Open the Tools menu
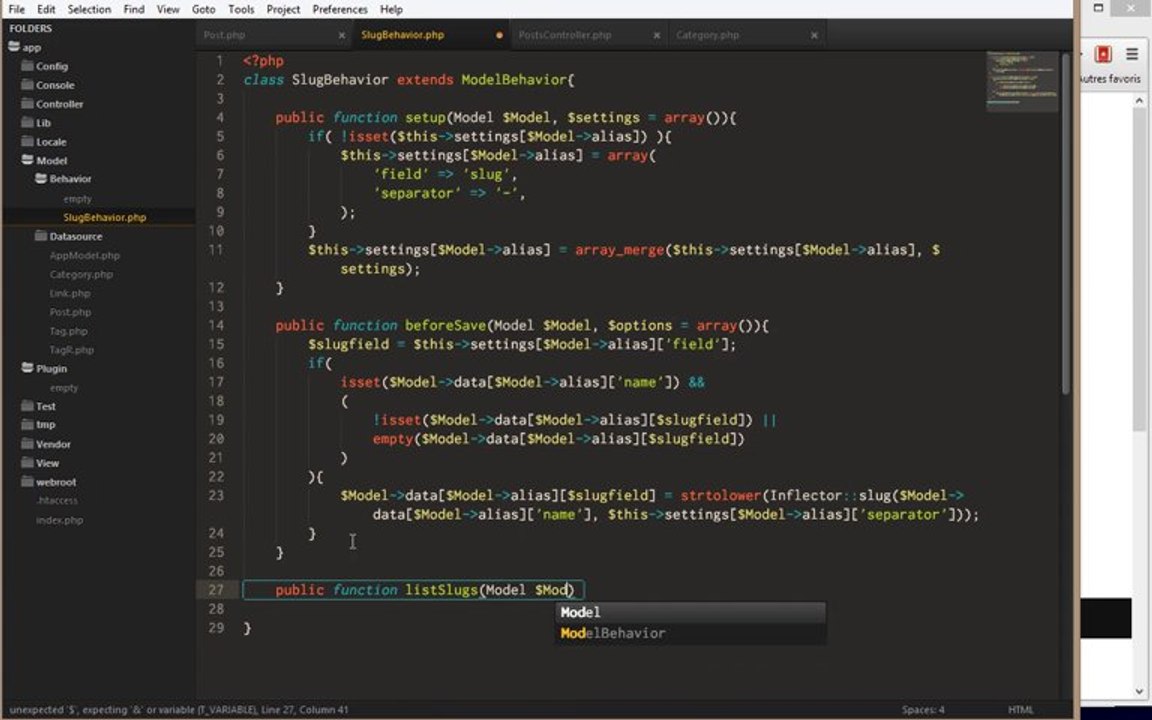1152x720 pixels. 241,10
